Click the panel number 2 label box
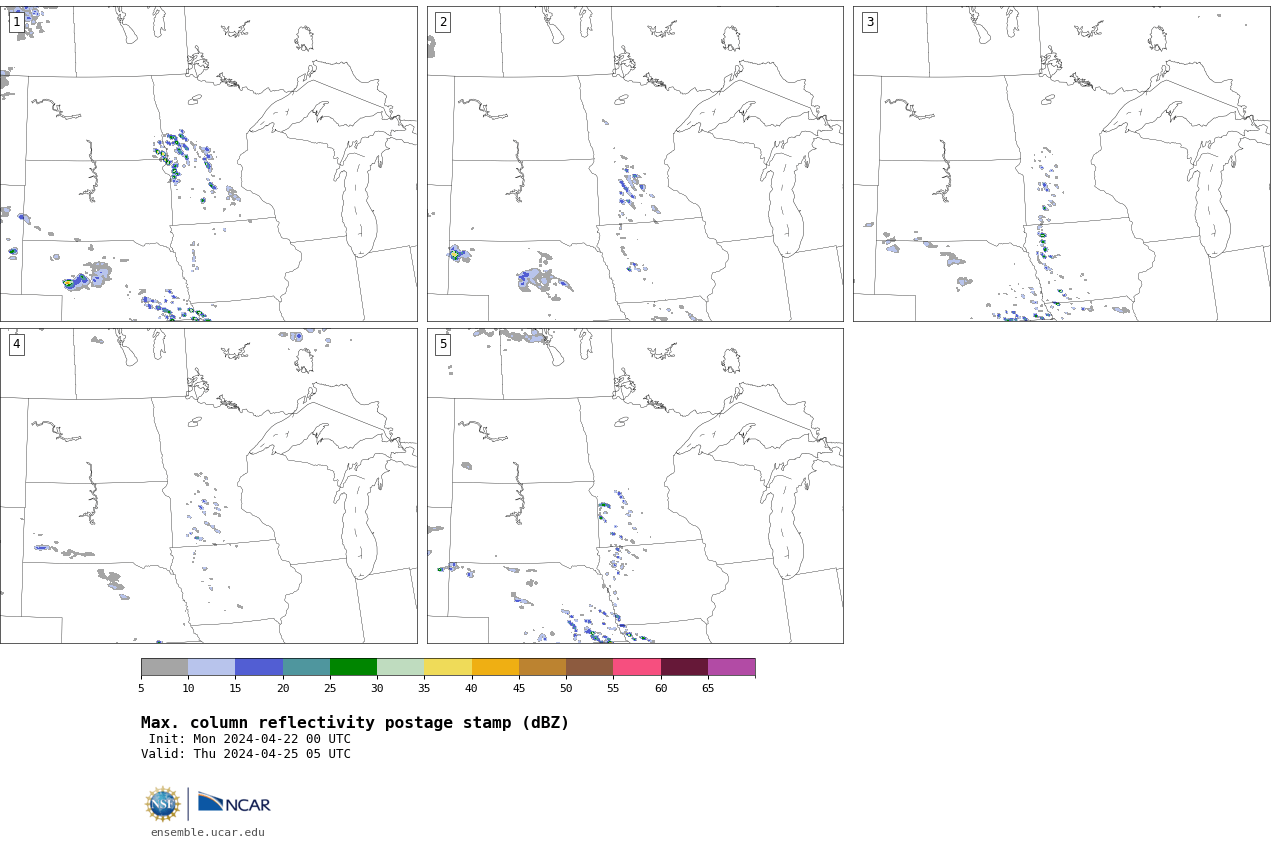Image resolution: width=1280 pixels, height=844 pixels. tap(443, 22)
